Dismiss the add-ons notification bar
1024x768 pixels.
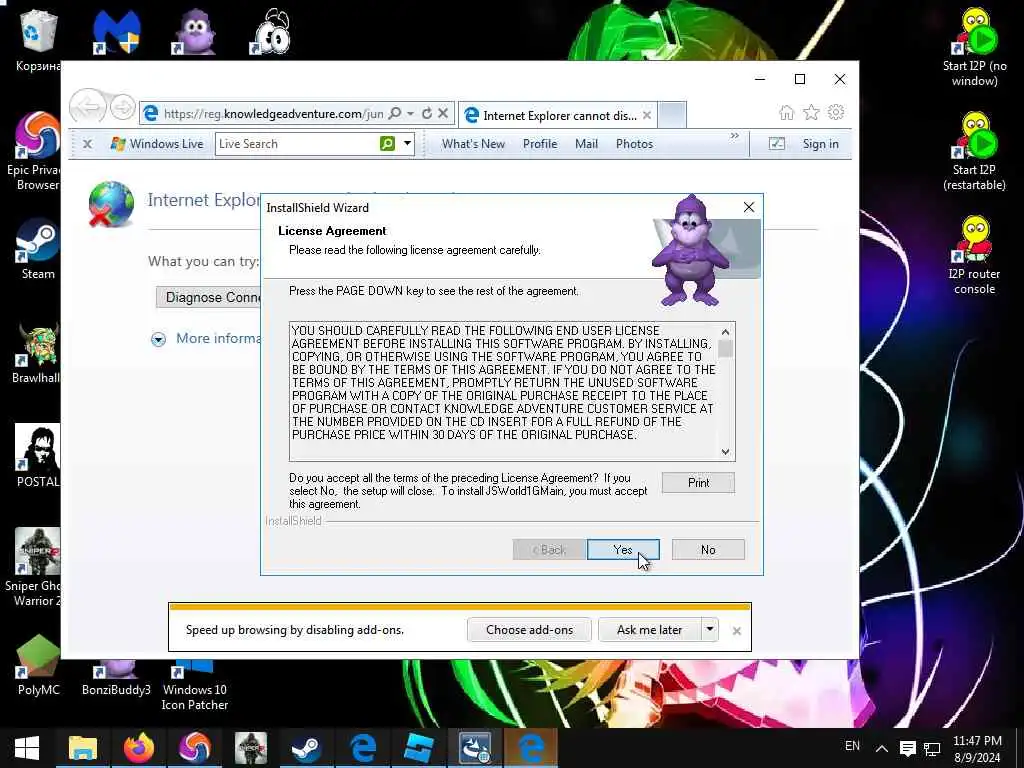pyautogui.click(x=737, y=631)
